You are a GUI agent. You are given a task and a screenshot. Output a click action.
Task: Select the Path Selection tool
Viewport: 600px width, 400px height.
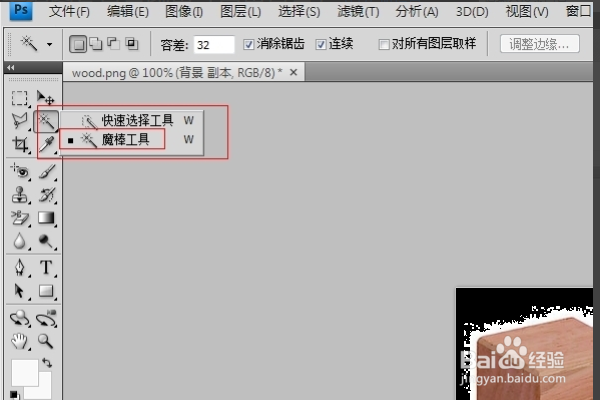[19, 291]
